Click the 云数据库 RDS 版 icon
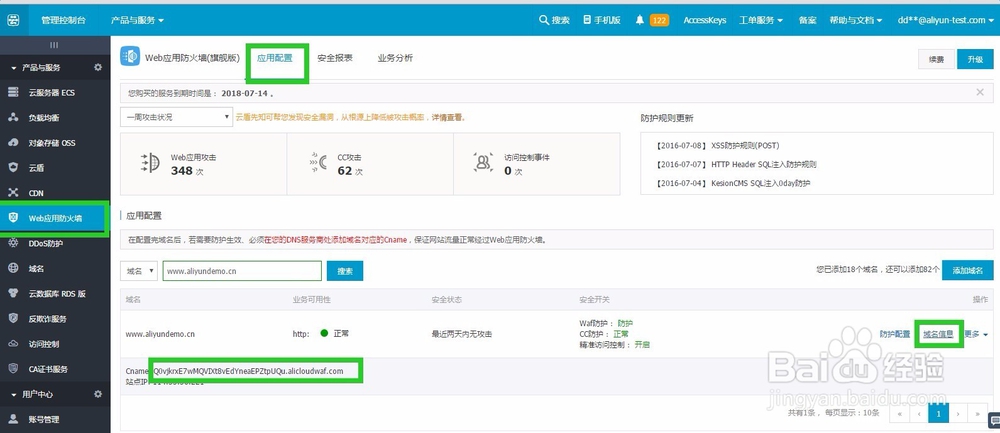1000x433 pixels. point(13,293)
